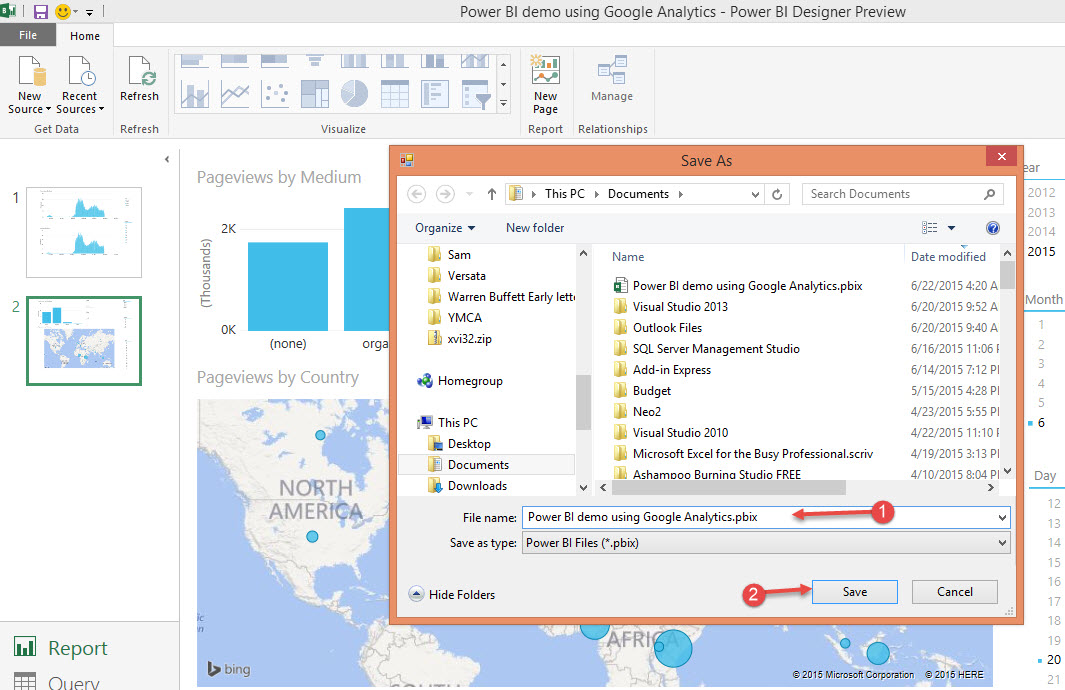Switch to the File tab

click(x=28, y=34)
